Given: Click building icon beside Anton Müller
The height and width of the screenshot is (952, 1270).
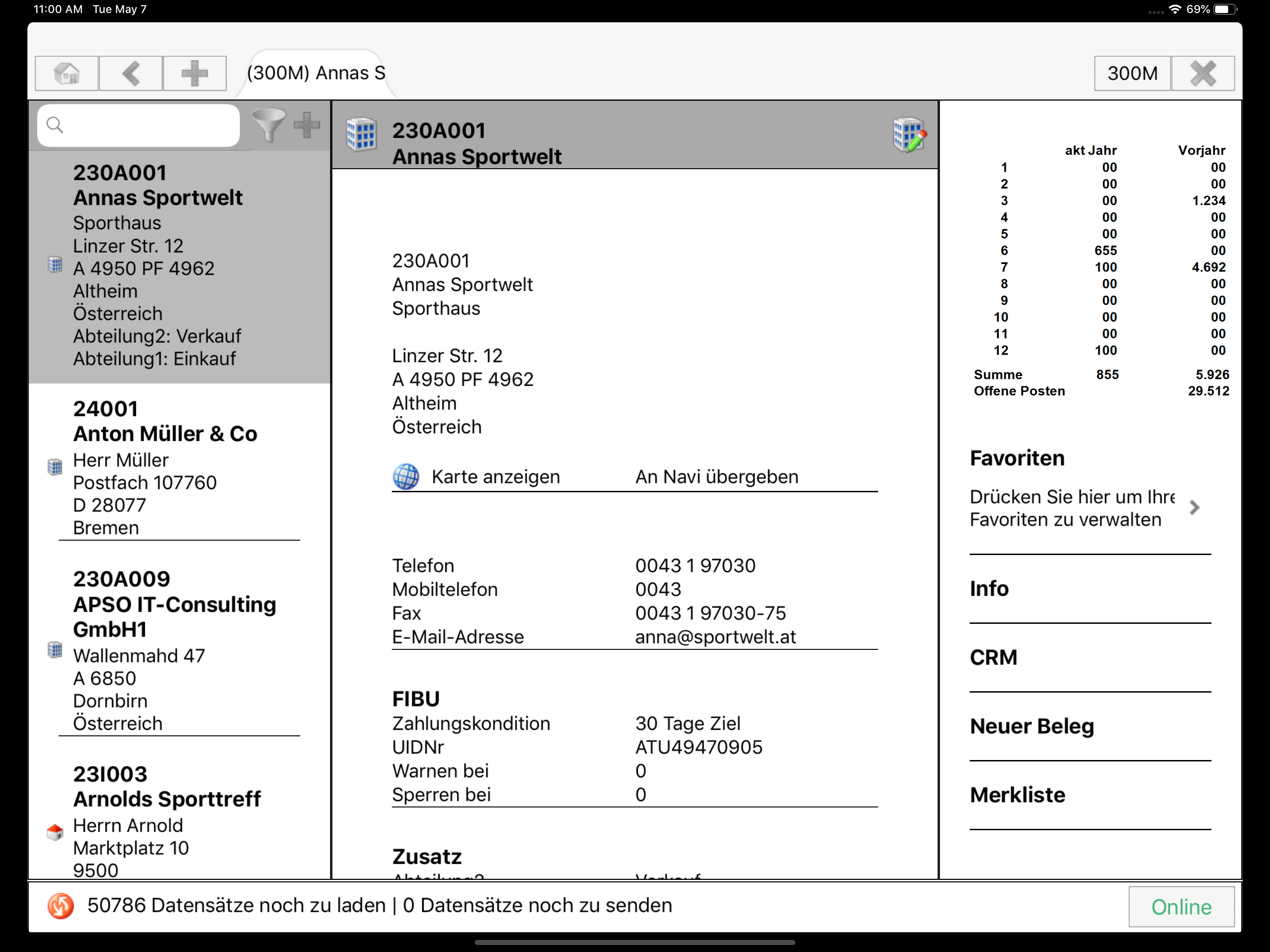Looking at the screenshot, I should pyautogui.click(x=54, y=467).
